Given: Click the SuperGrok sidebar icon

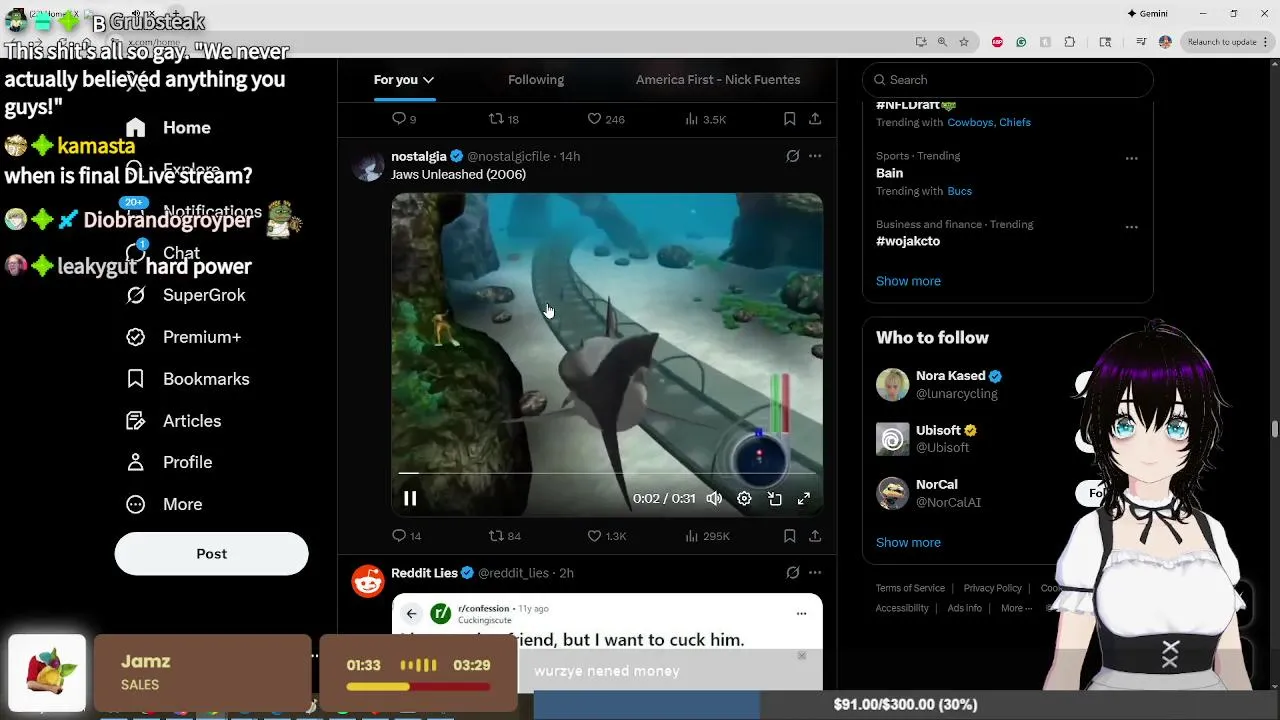Looking at the screenshot, I should click(136, 295).
